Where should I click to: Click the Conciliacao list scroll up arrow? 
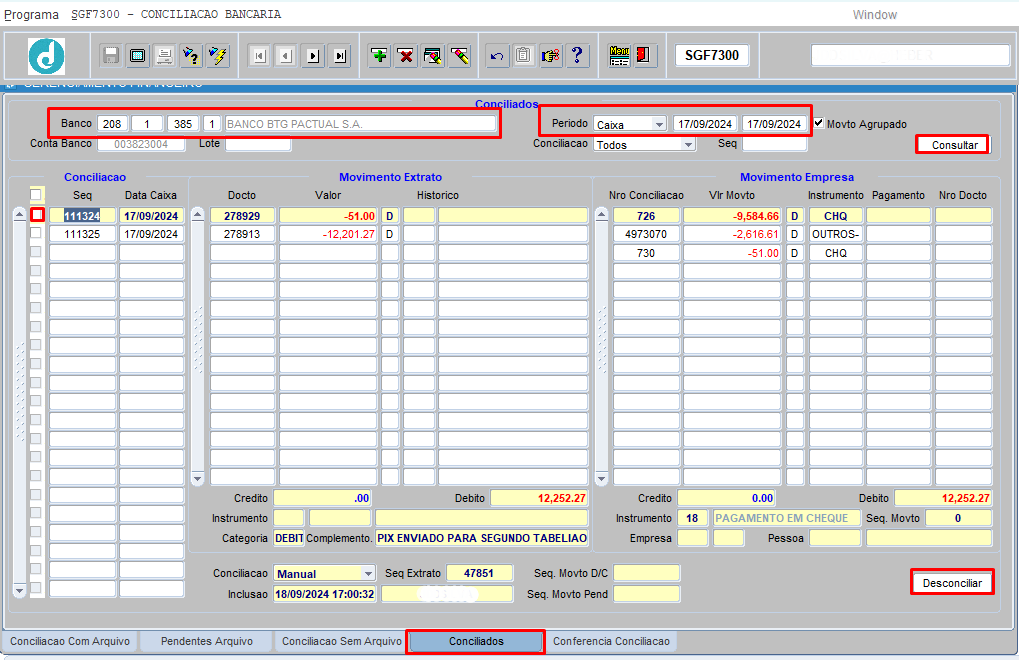19,214
